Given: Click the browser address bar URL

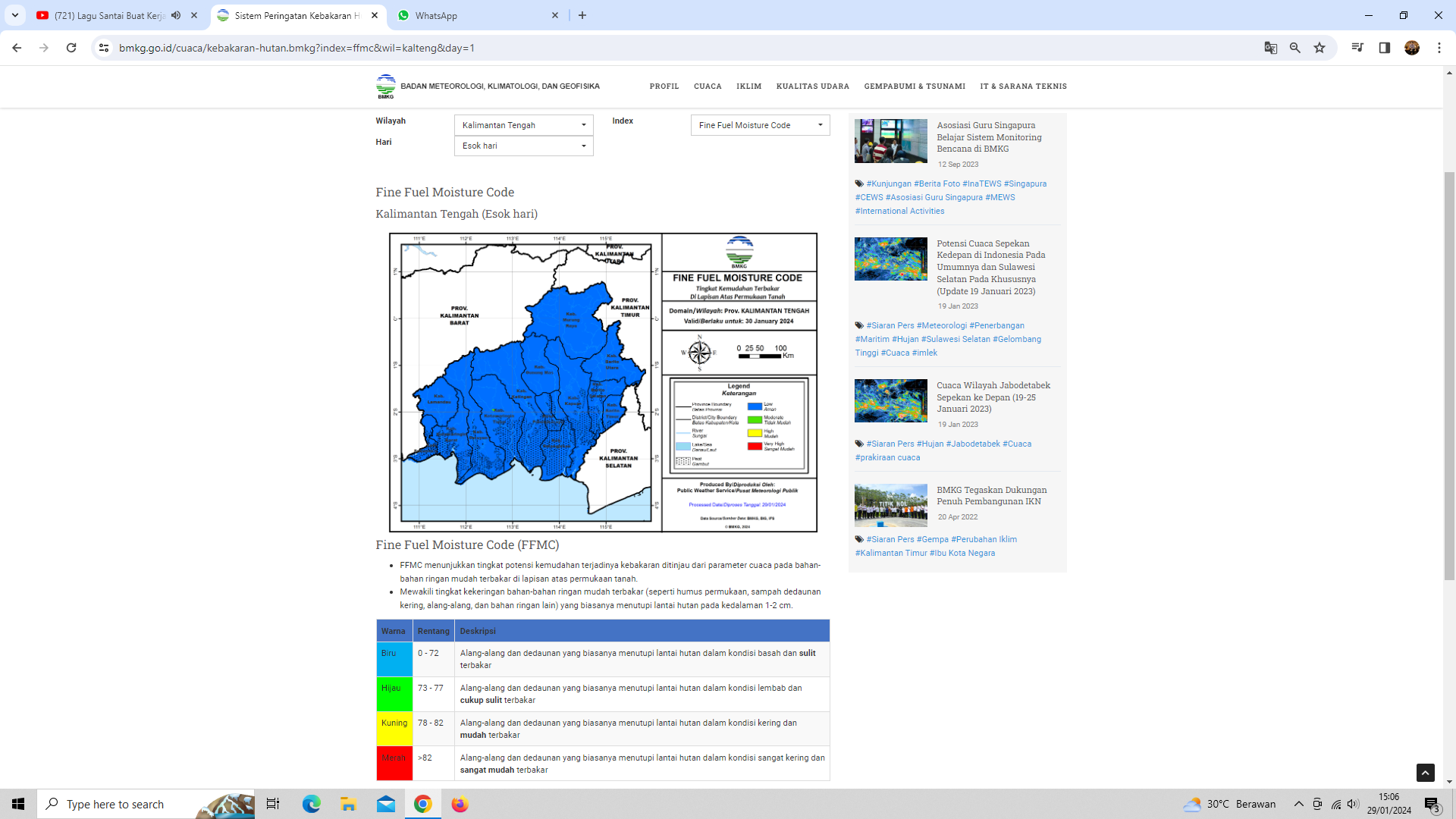Looking at the screenshot, I should pos(297,48).
